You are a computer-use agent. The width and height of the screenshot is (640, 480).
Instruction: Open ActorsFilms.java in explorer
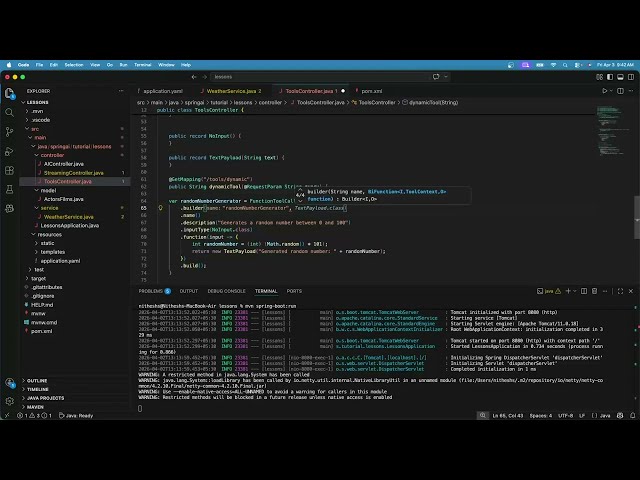64,199
